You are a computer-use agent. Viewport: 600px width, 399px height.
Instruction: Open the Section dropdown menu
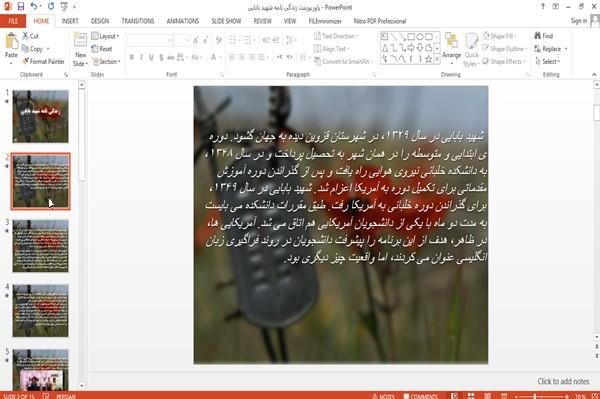tap(106, 61)
